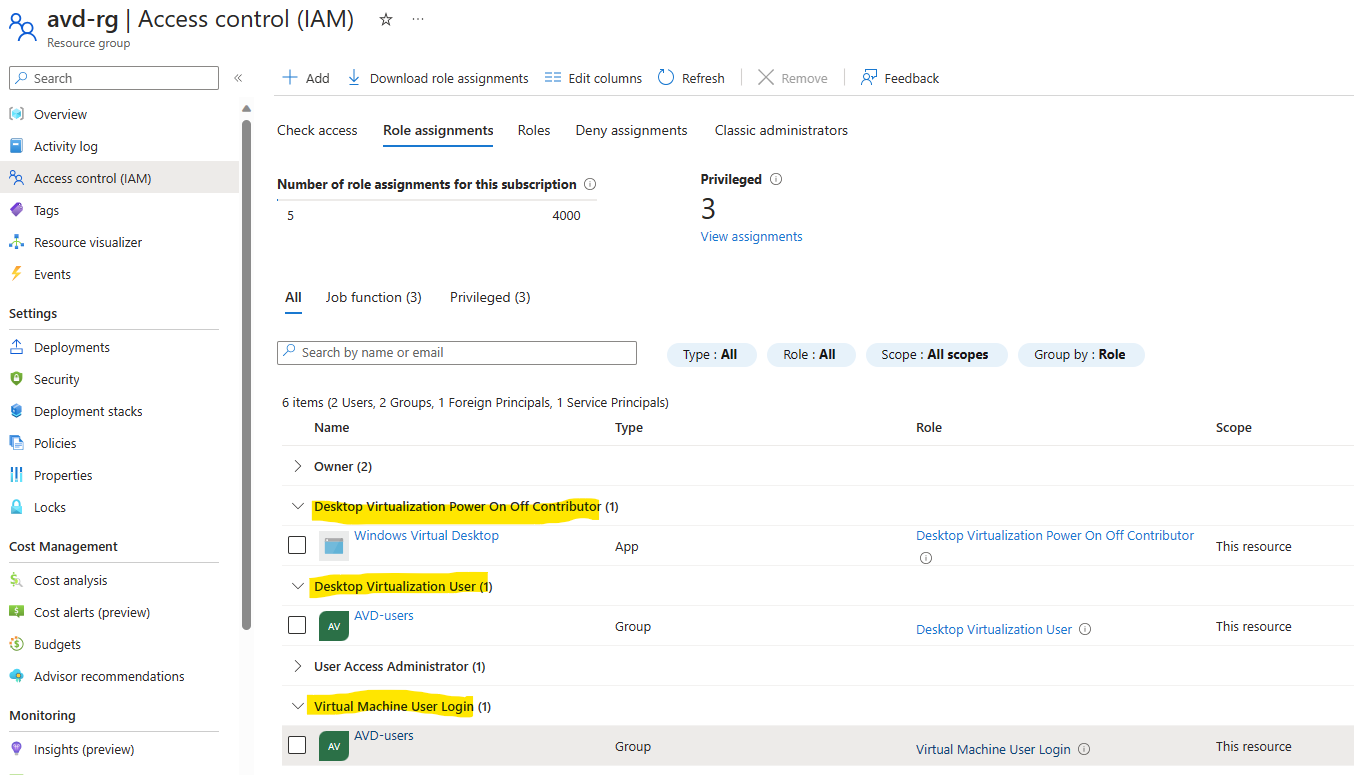Refresh the role assignments list
This screenshot has height=775, width=1354.
[692, 78]
